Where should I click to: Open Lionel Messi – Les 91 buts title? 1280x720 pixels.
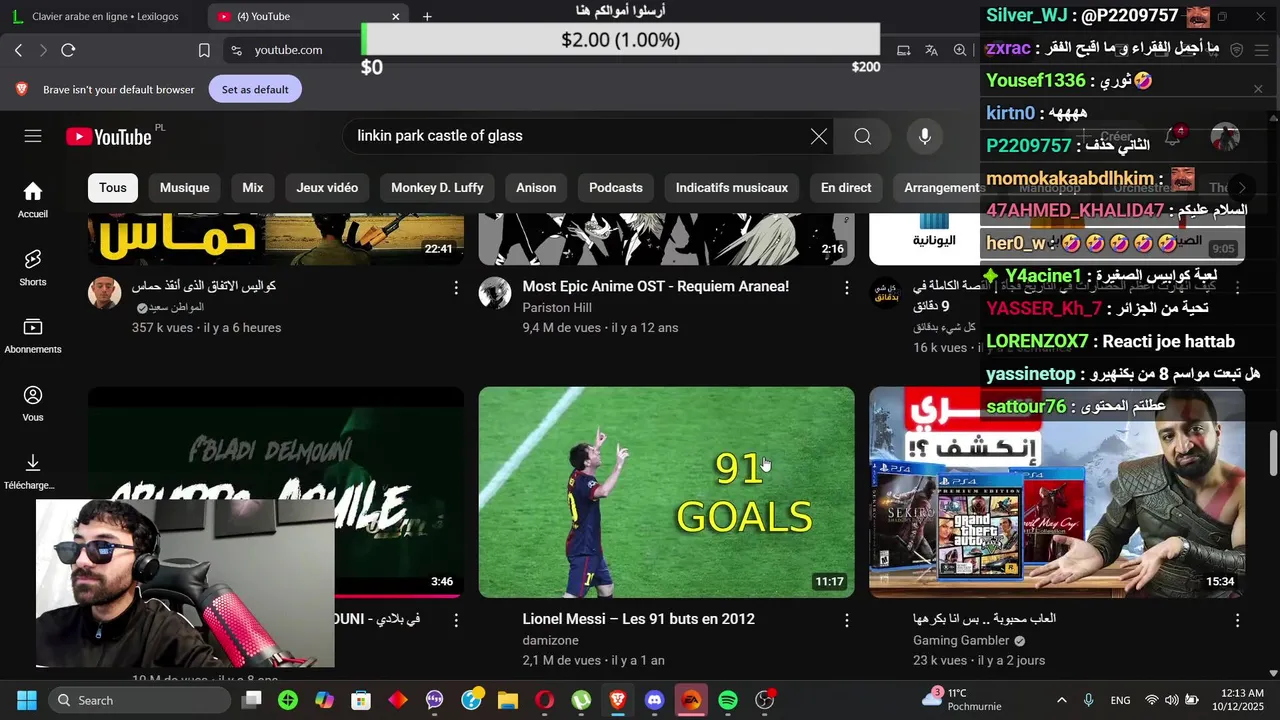pyautogui.click(x=638, y=619)
